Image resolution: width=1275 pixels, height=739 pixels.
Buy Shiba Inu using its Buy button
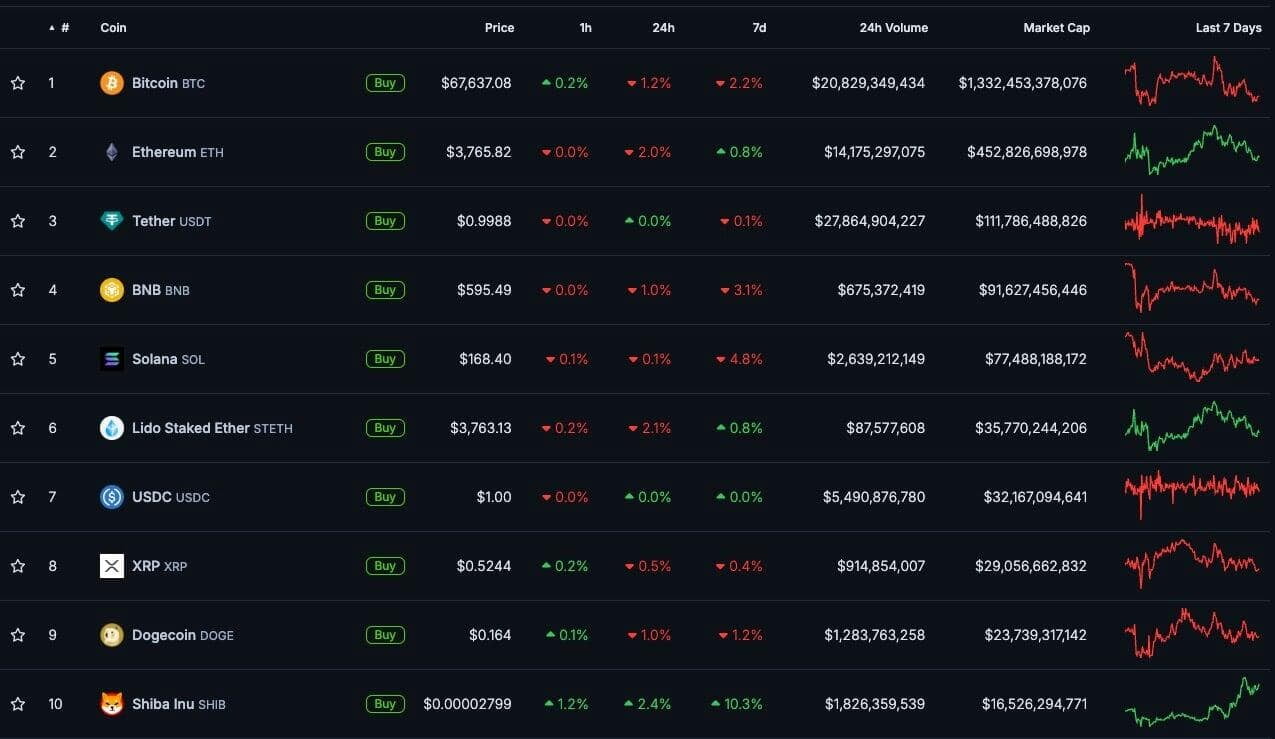coord(385,704)
